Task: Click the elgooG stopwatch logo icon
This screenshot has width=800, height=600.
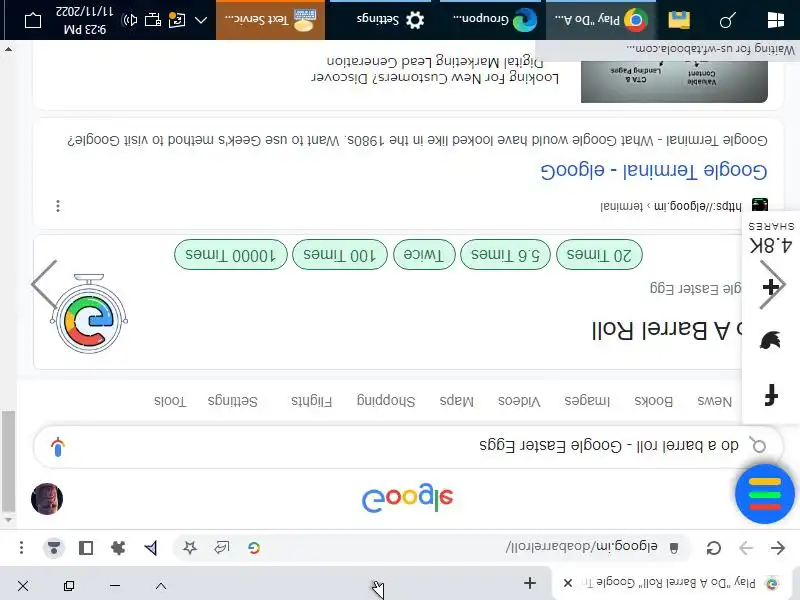Action: pos(89,314)
